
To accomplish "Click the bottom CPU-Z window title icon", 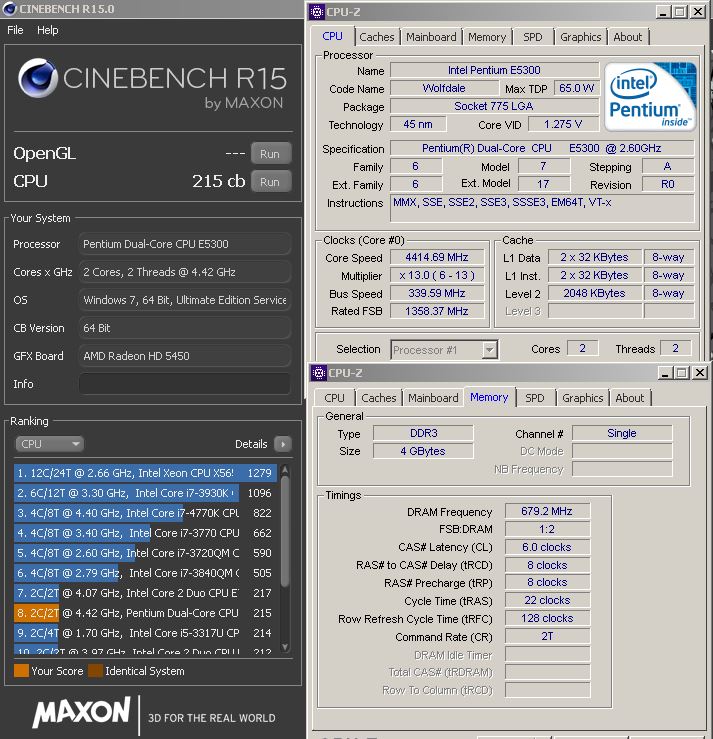I will tap(319, 373).
